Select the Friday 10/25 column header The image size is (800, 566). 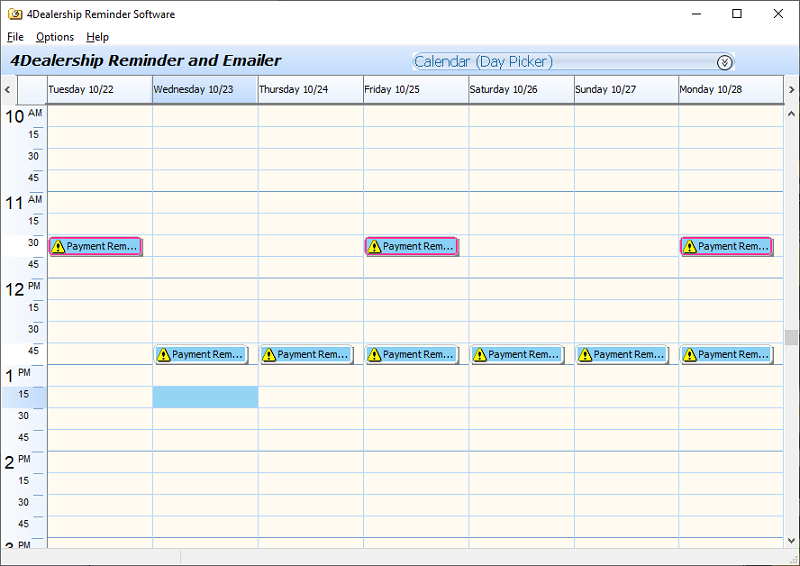point(415,90)
